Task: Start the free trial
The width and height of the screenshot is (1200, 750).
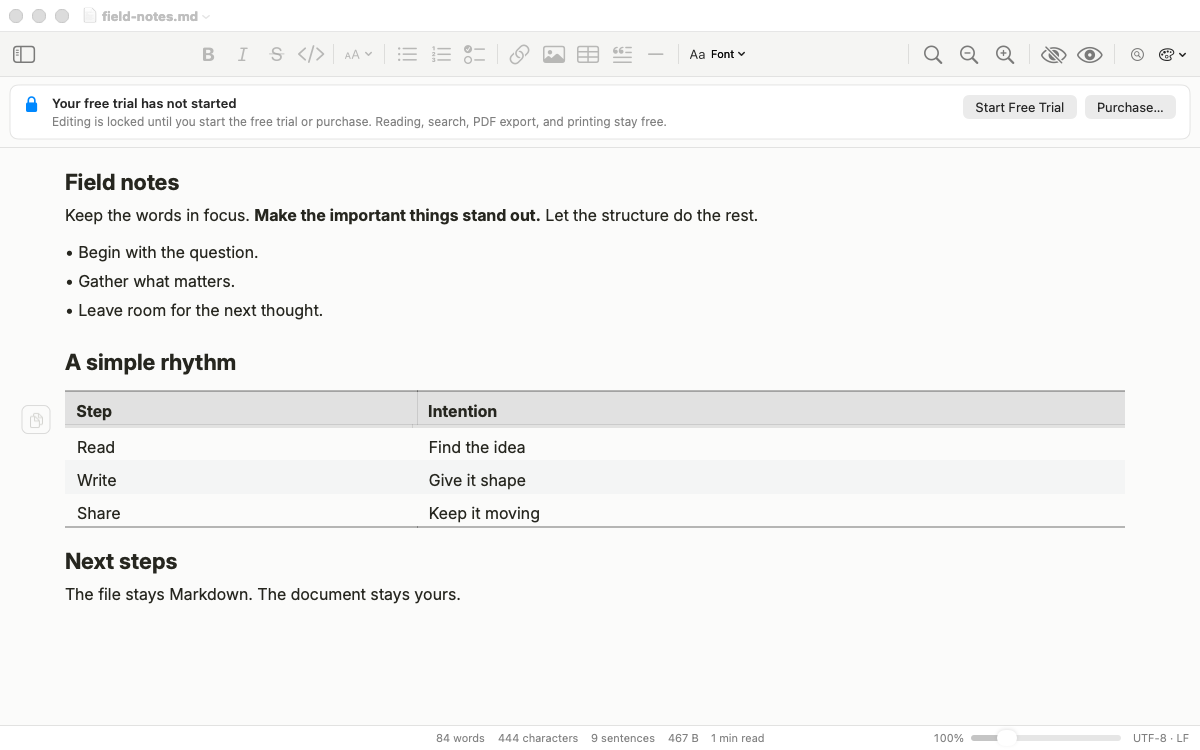Action: 1019,107
